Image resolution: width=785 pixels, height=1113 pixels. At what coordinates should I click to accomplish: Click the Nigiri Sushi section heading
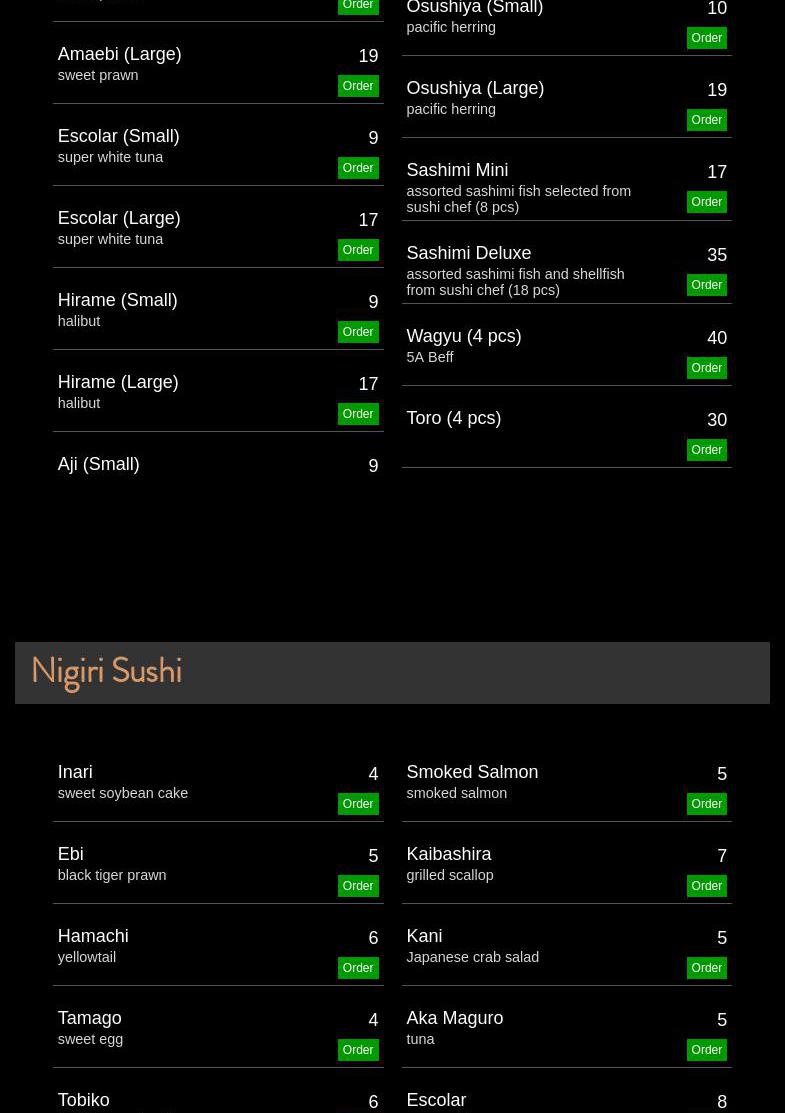tap(107, 672)
